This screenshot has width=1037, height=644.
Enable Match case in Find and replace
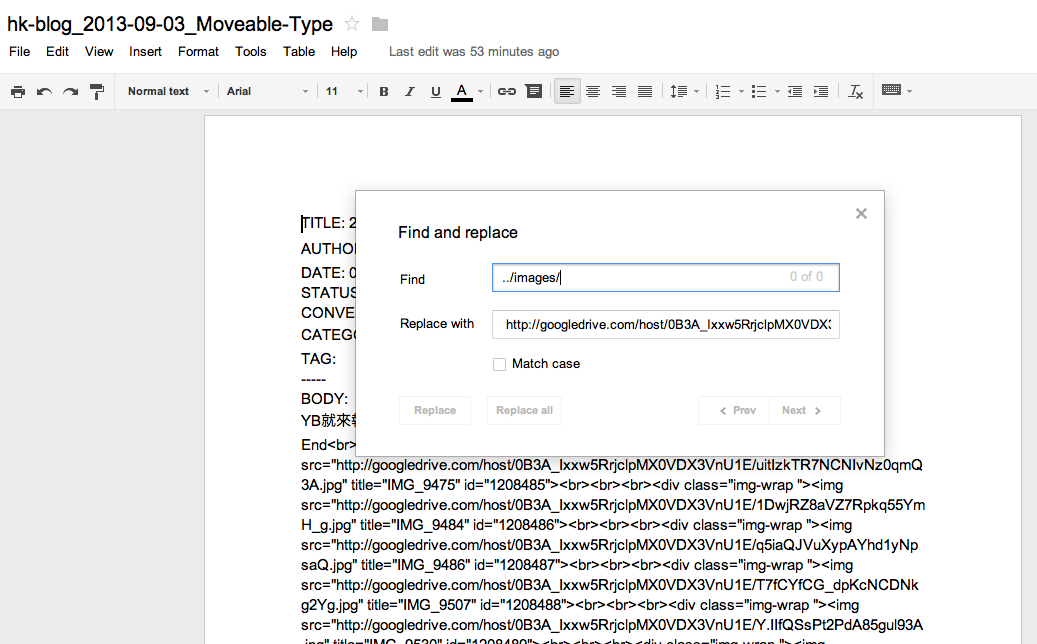[499, 364]
